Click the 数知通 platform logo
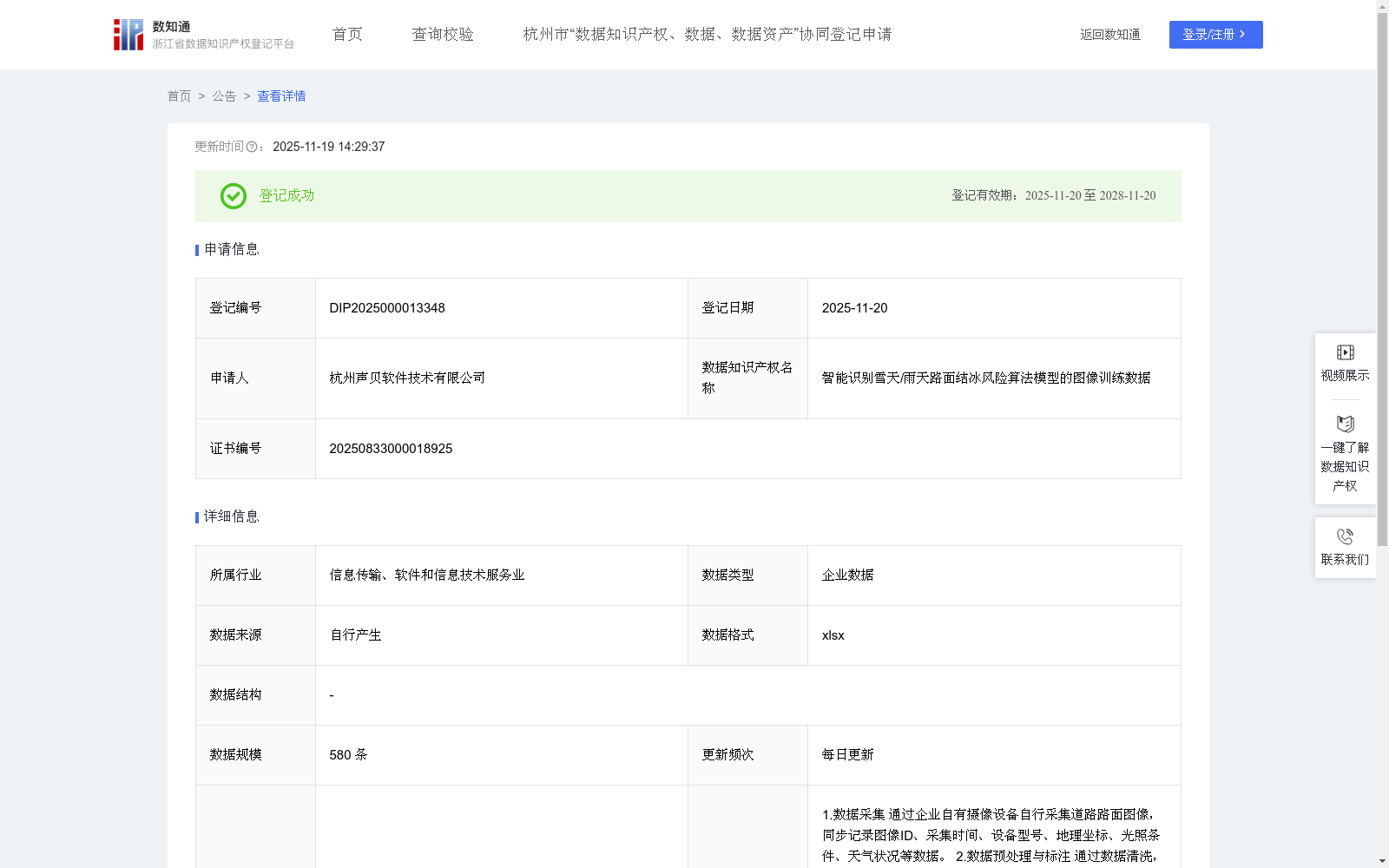Image resolution: width=1389 pixels, height=868 pixels. 128,34
